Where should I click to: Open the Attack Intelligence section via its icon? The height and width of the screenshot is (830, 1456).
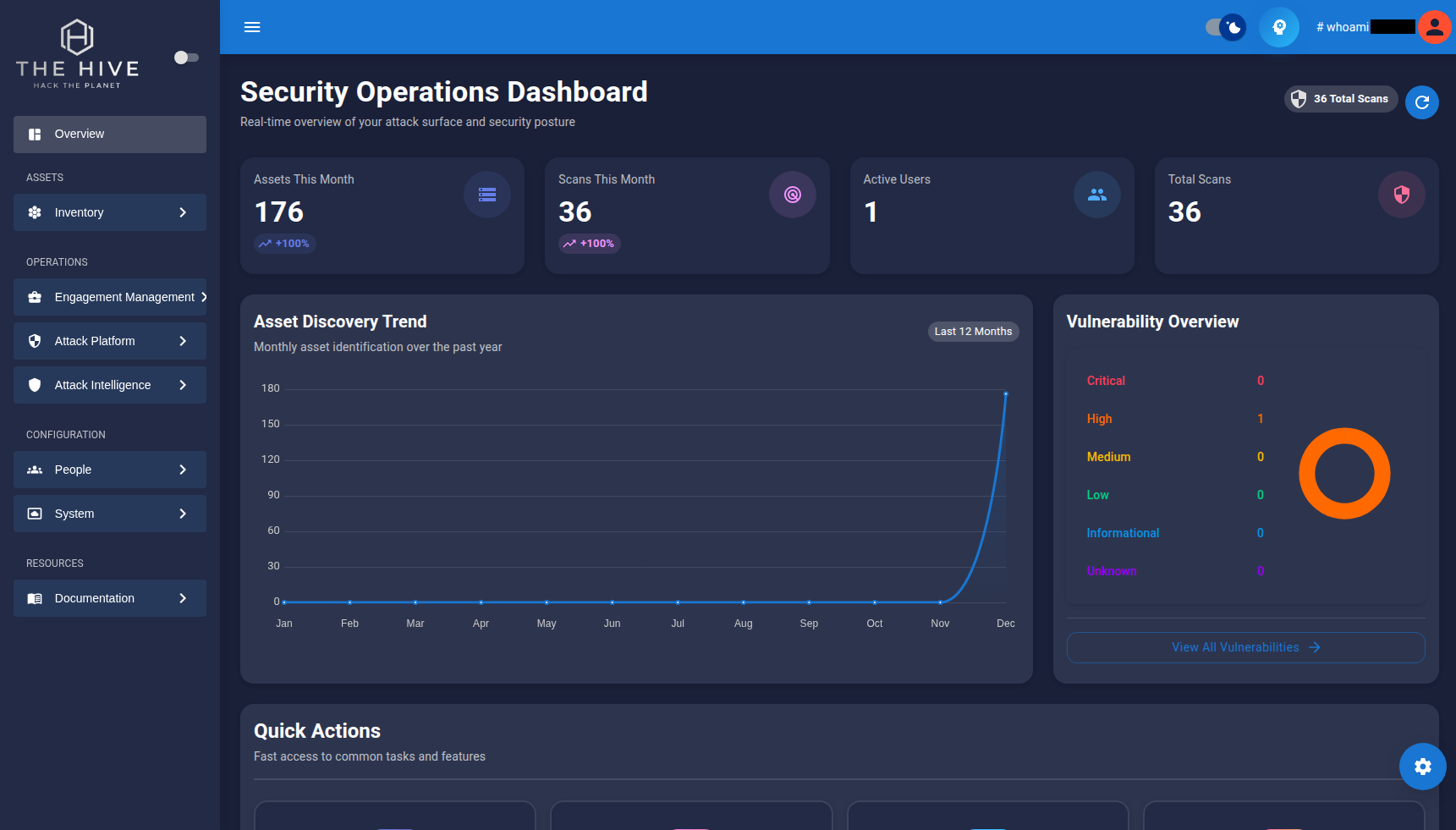pyautogui.click(x=34, y=385)
